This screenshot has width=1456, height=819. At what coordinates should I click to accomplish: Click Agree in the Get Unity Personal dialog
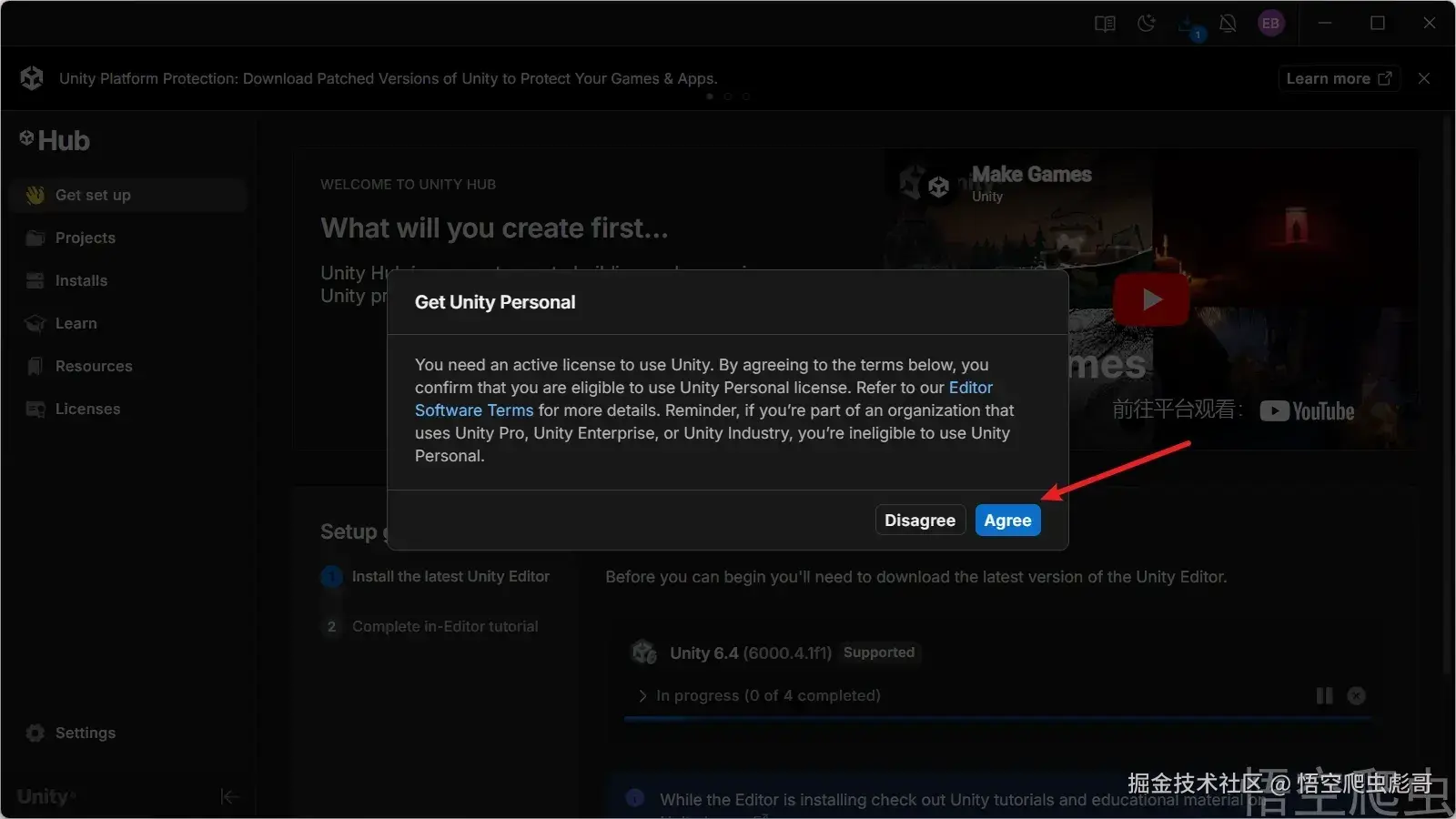tap(1007, 521)
